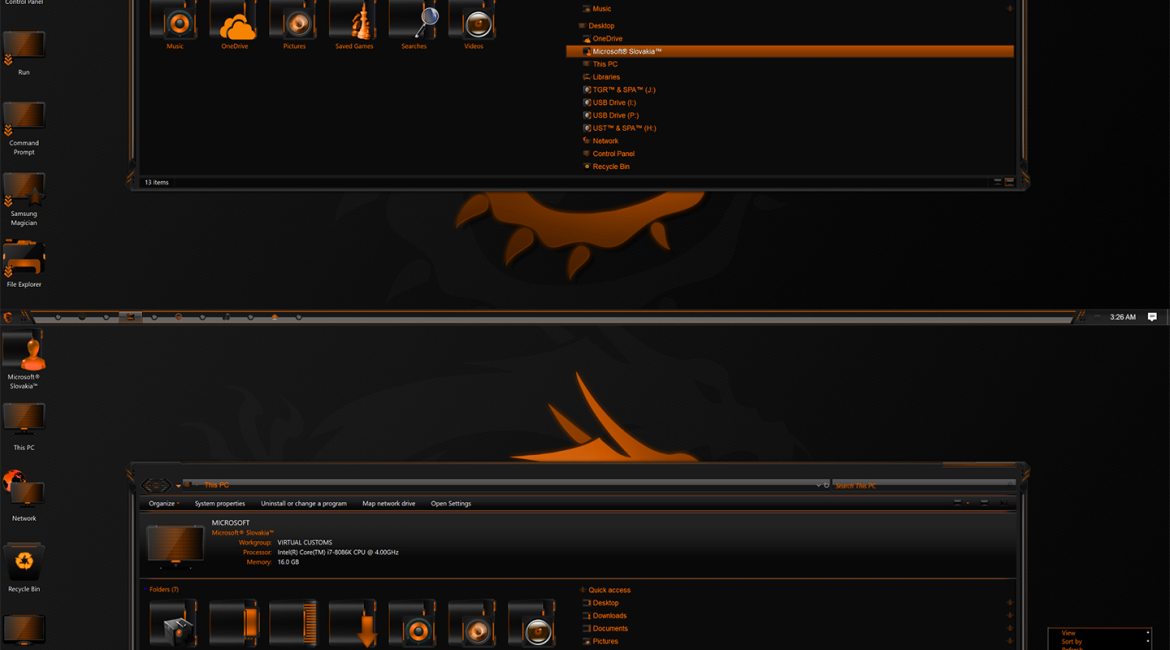Open the OneDrive cloud folder icon
1170x650 pixels.
coord(235,22)
